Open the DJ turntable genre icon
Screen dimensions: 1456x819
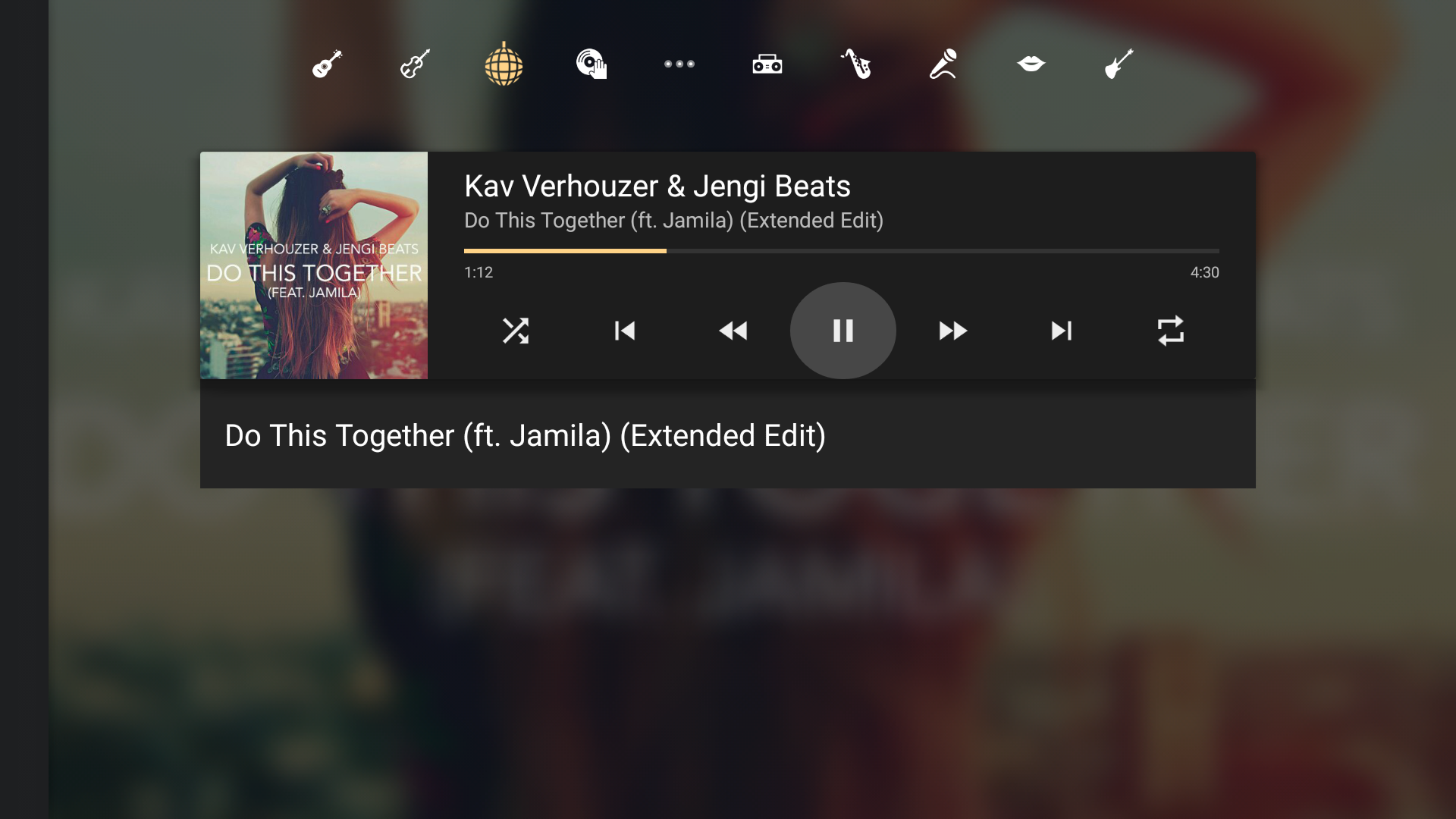[591, 64]
